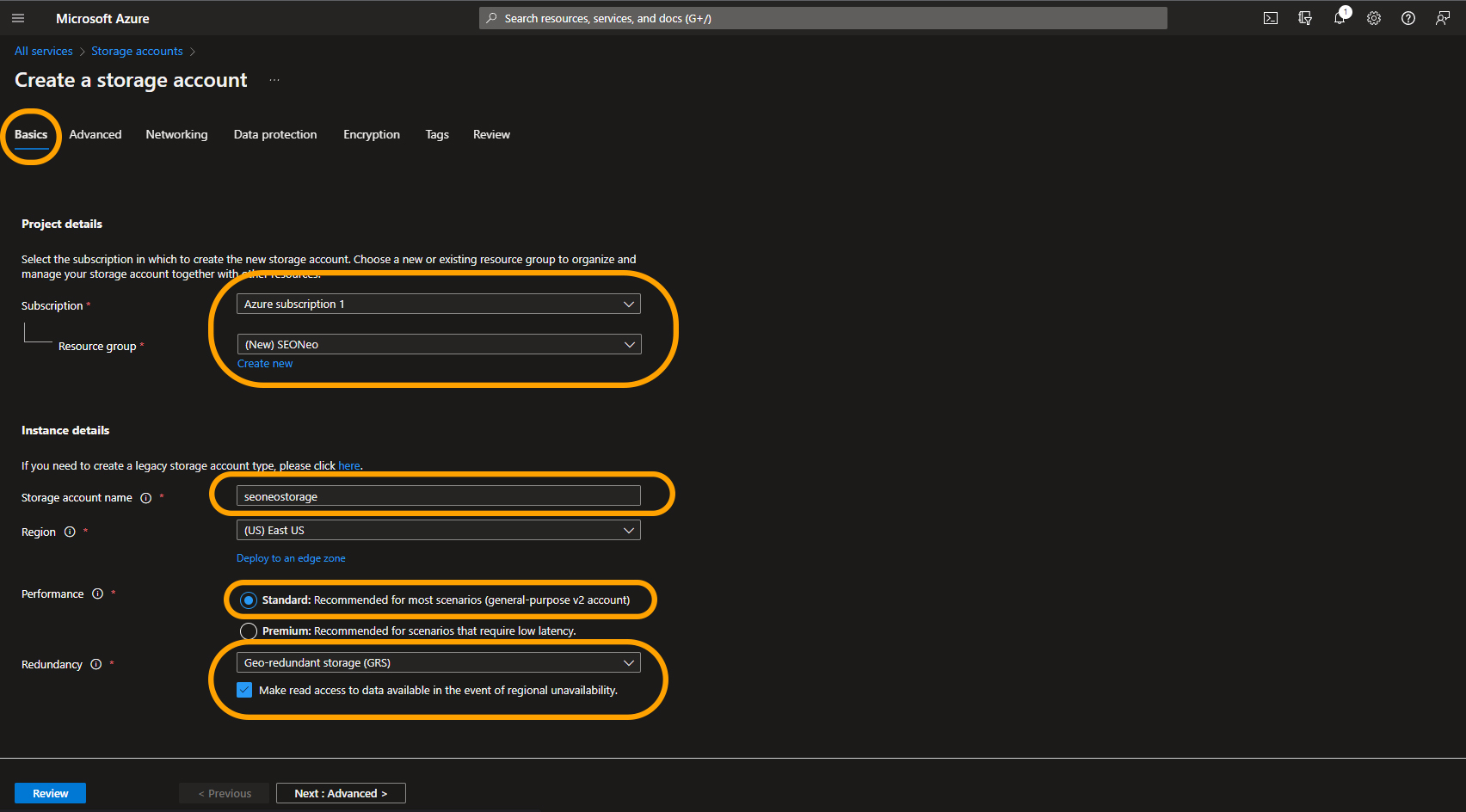Click the Storage account name input field

pyautogui.click(x=439, y=496)
